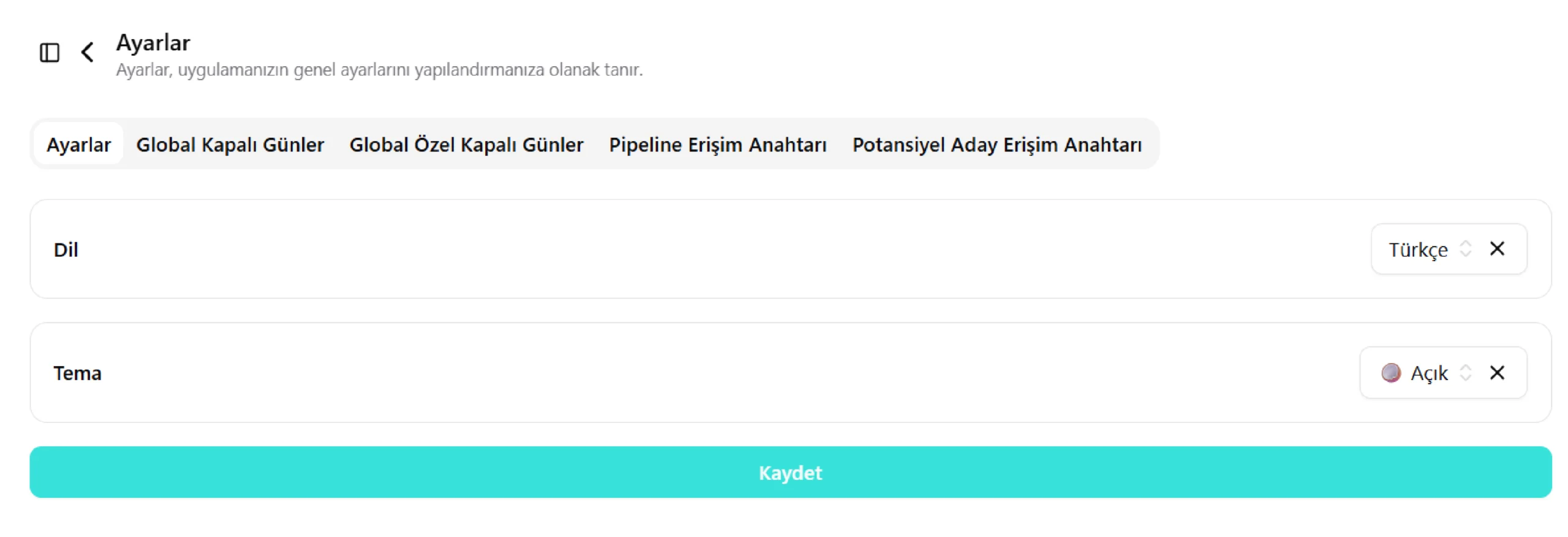Open Potansiyel Aday Erişim Anahtarı tab
Image resolution: width=1568 pixels, height=537 pixels.
997,144
